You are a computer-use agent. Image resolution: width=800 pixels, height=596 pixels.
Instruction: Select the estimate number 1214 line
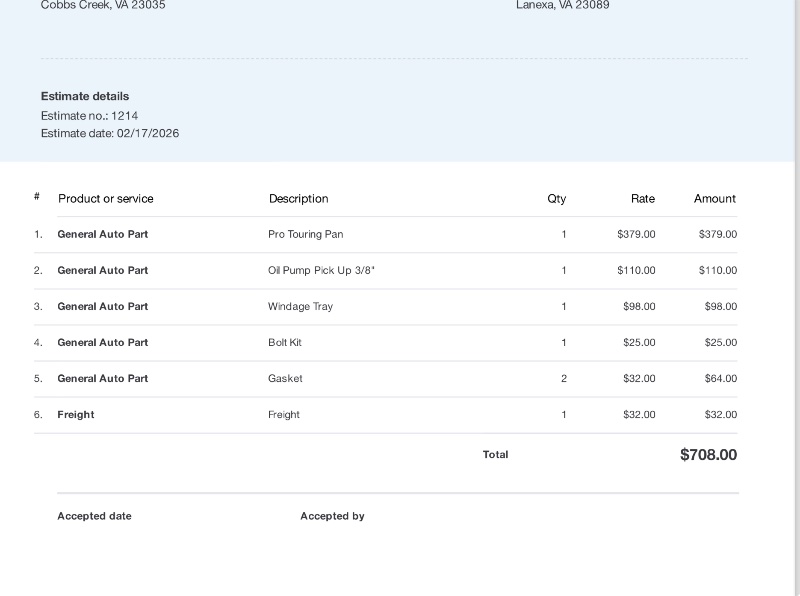pos(89,115)
